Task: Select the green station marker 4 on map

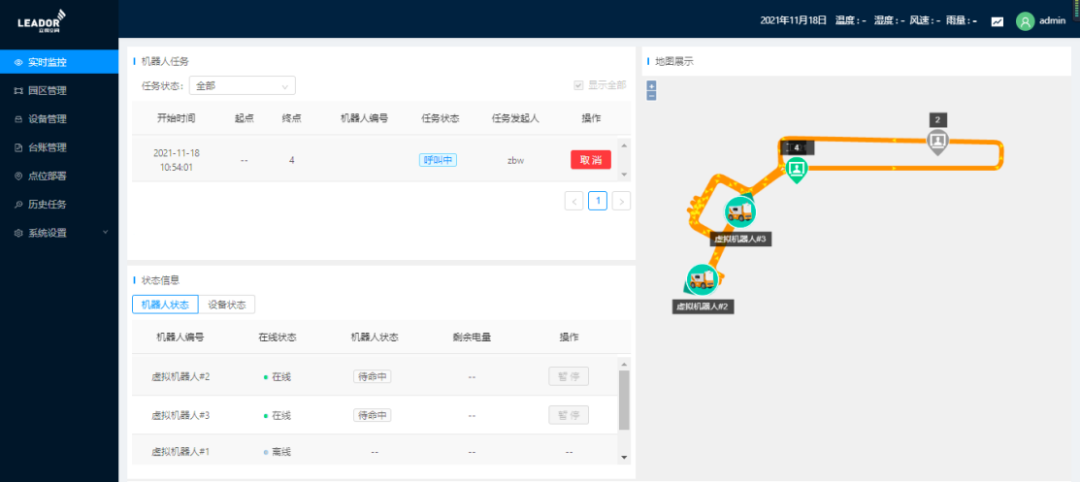Action: click(796, 169)
